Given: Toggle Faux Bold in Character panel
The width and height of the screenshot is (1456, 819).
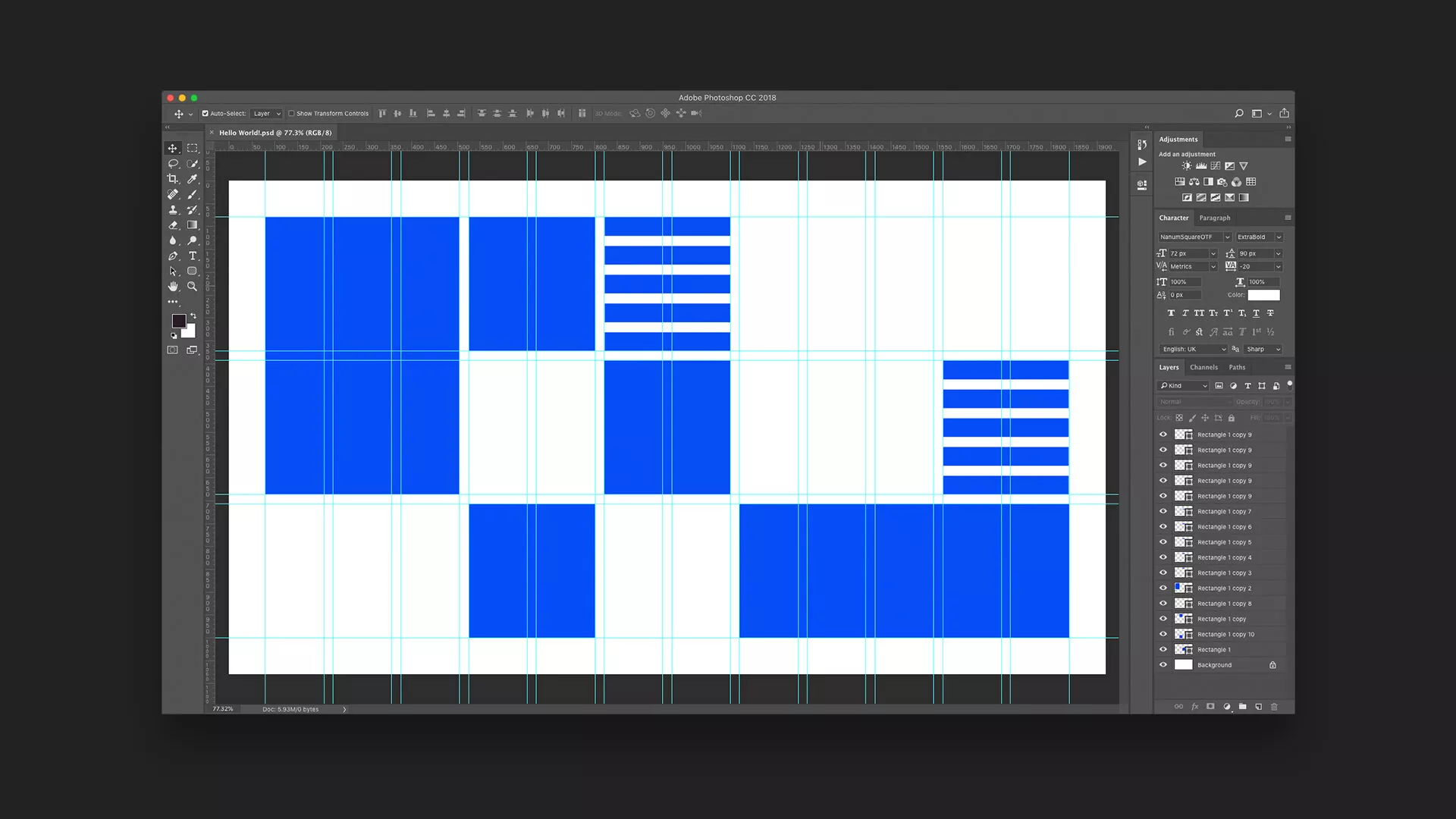Looking at the screenshot, I should tap(1171, 313).
